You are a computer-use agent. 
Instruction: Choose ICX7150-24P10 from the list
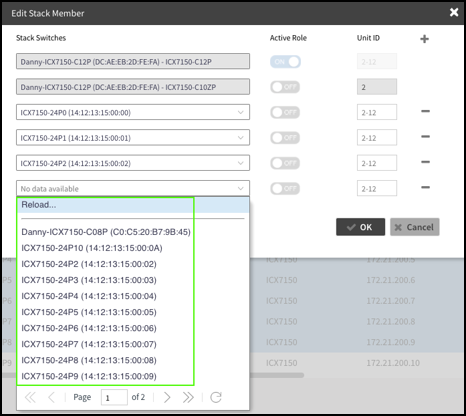133,248
